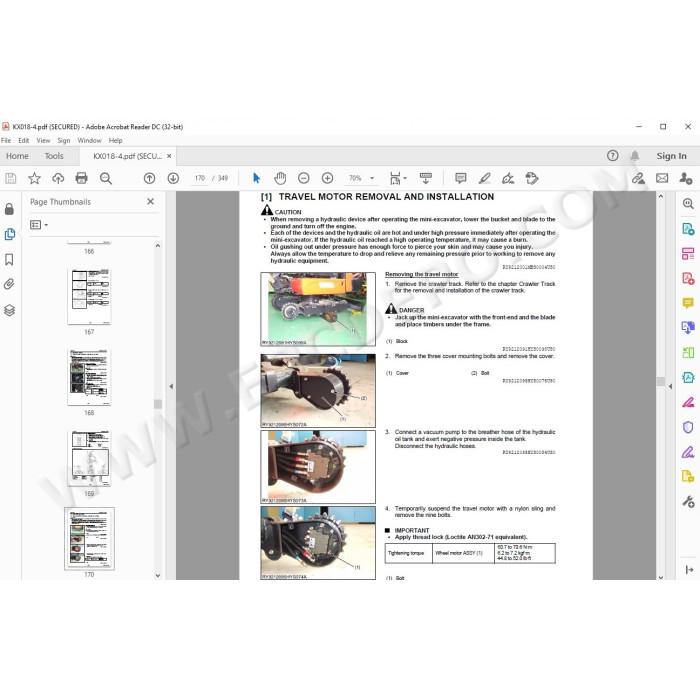Click the page number field showing 170

pos(200,178)
